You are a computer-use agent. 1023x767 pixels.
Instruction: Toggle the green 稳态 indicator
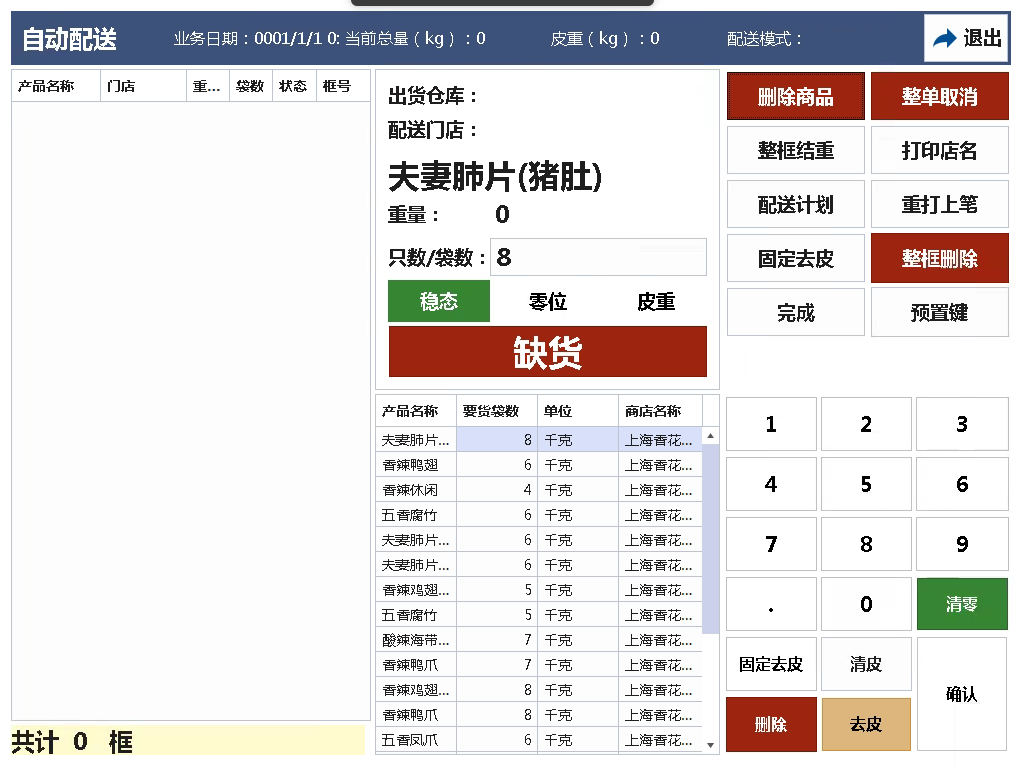439,302
